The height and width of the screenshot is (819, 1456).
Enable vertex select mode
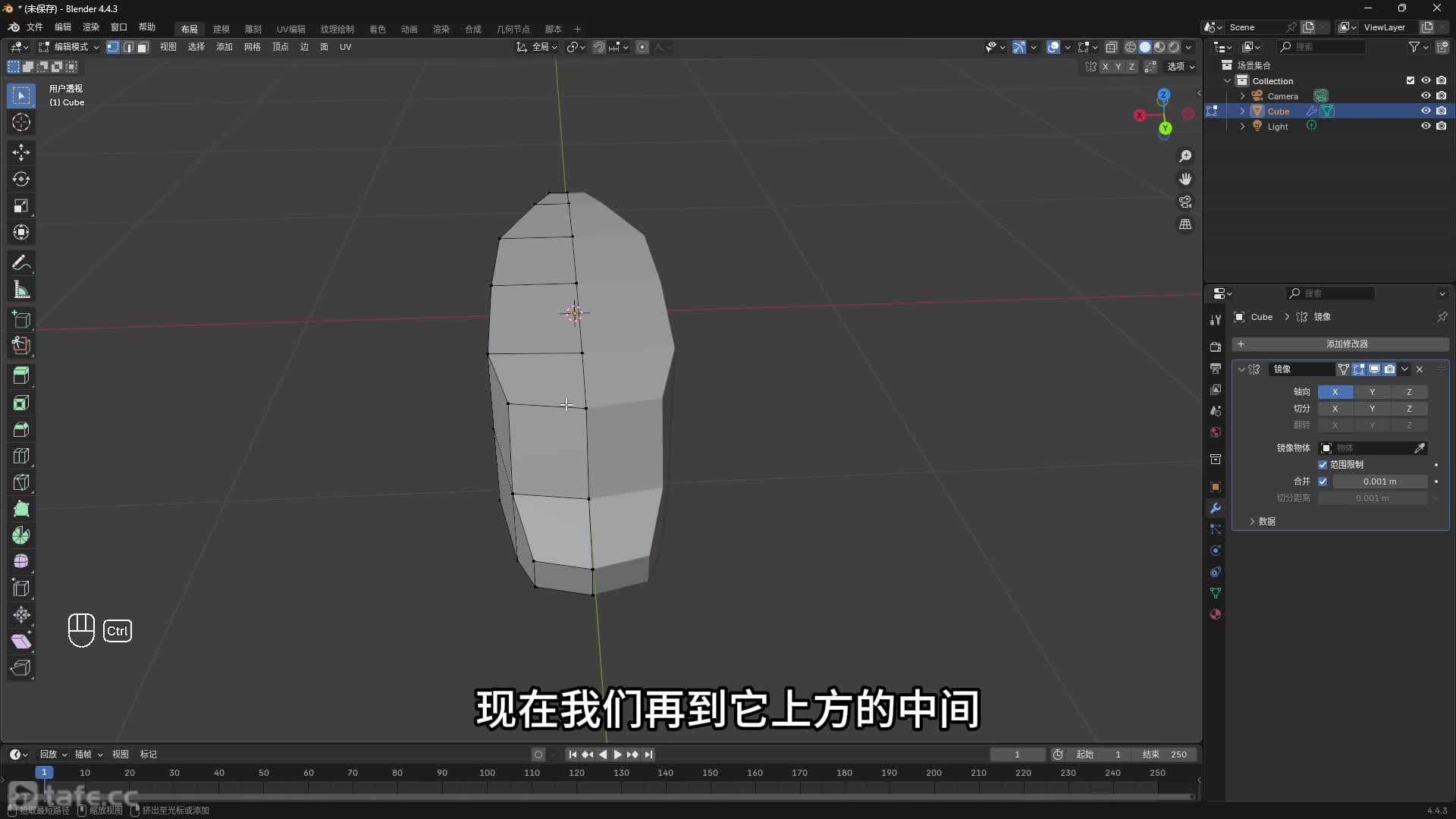pyautogui.click(x=113, y=47)
